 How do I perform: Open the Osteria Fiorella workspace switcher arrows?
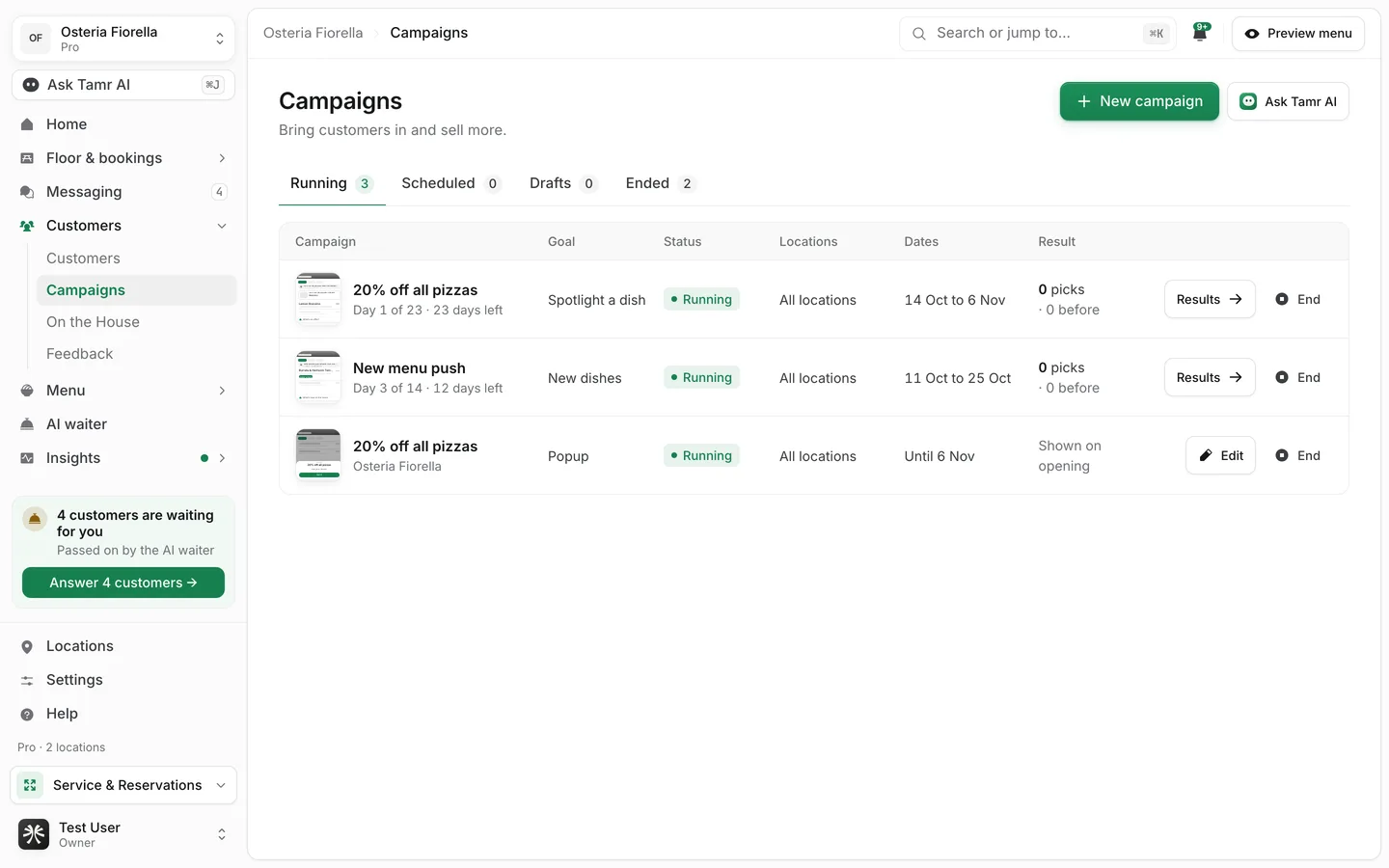click(x=220, y=39)
